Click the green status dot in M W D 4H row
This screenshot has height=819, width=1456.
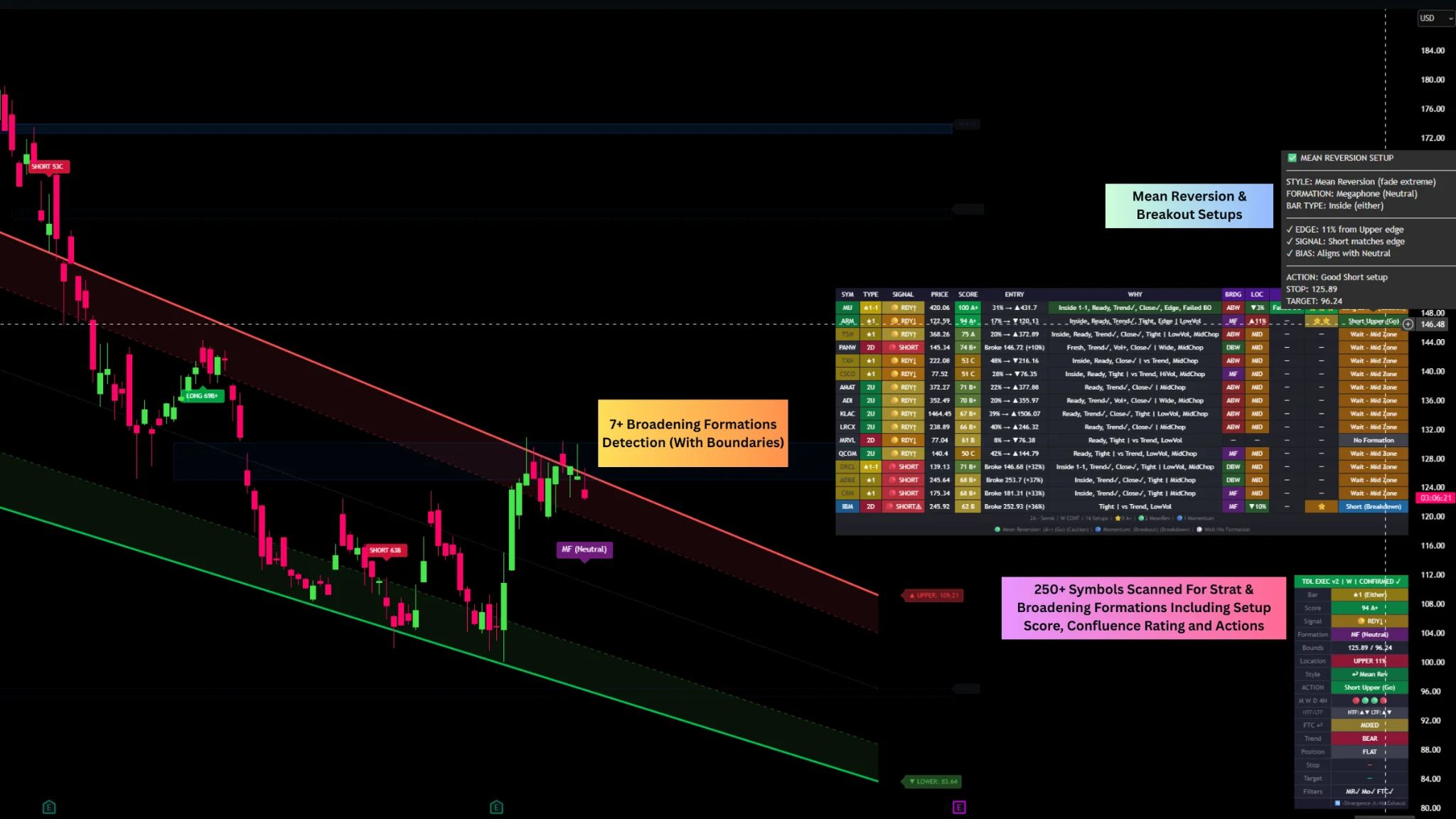coord(1374,700)
